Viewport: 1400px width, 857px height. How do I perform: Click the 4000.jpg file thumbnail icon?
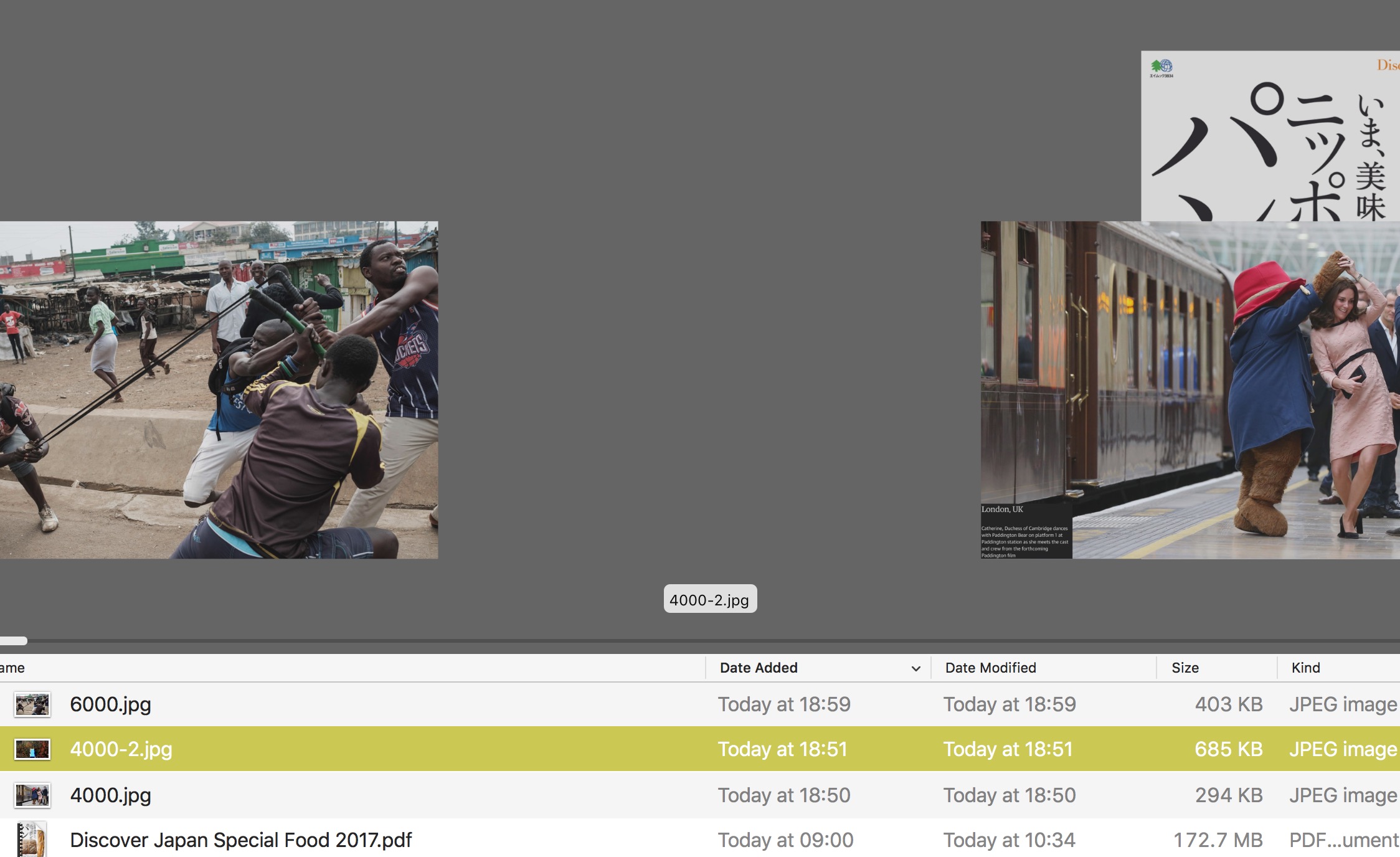[32, 795]
